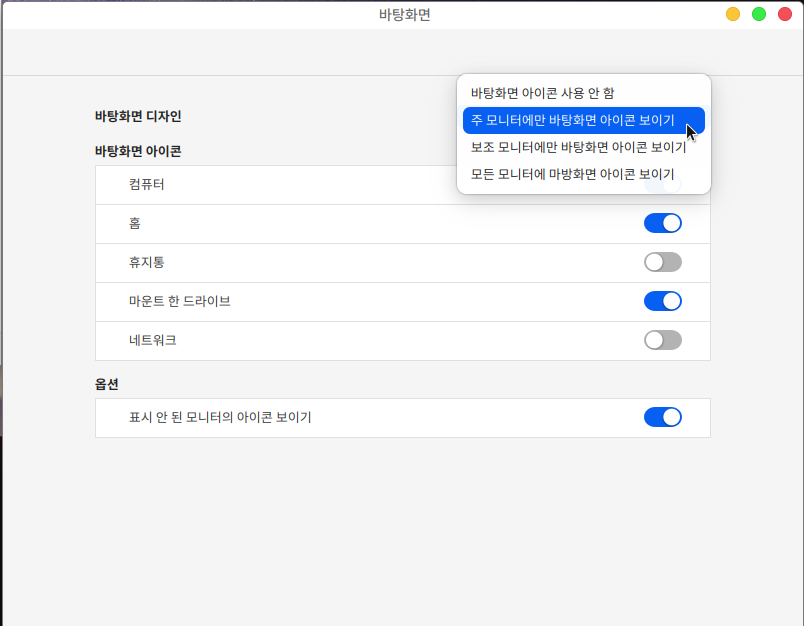The image size is (804, 626).
Task: Turn off 마운트 한 드라이브 switch
Action: coord(662,301)
